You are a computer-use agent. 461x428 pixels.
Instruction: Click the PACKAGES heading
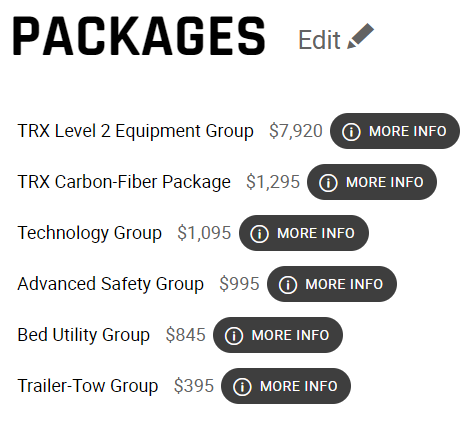[139, 36]
